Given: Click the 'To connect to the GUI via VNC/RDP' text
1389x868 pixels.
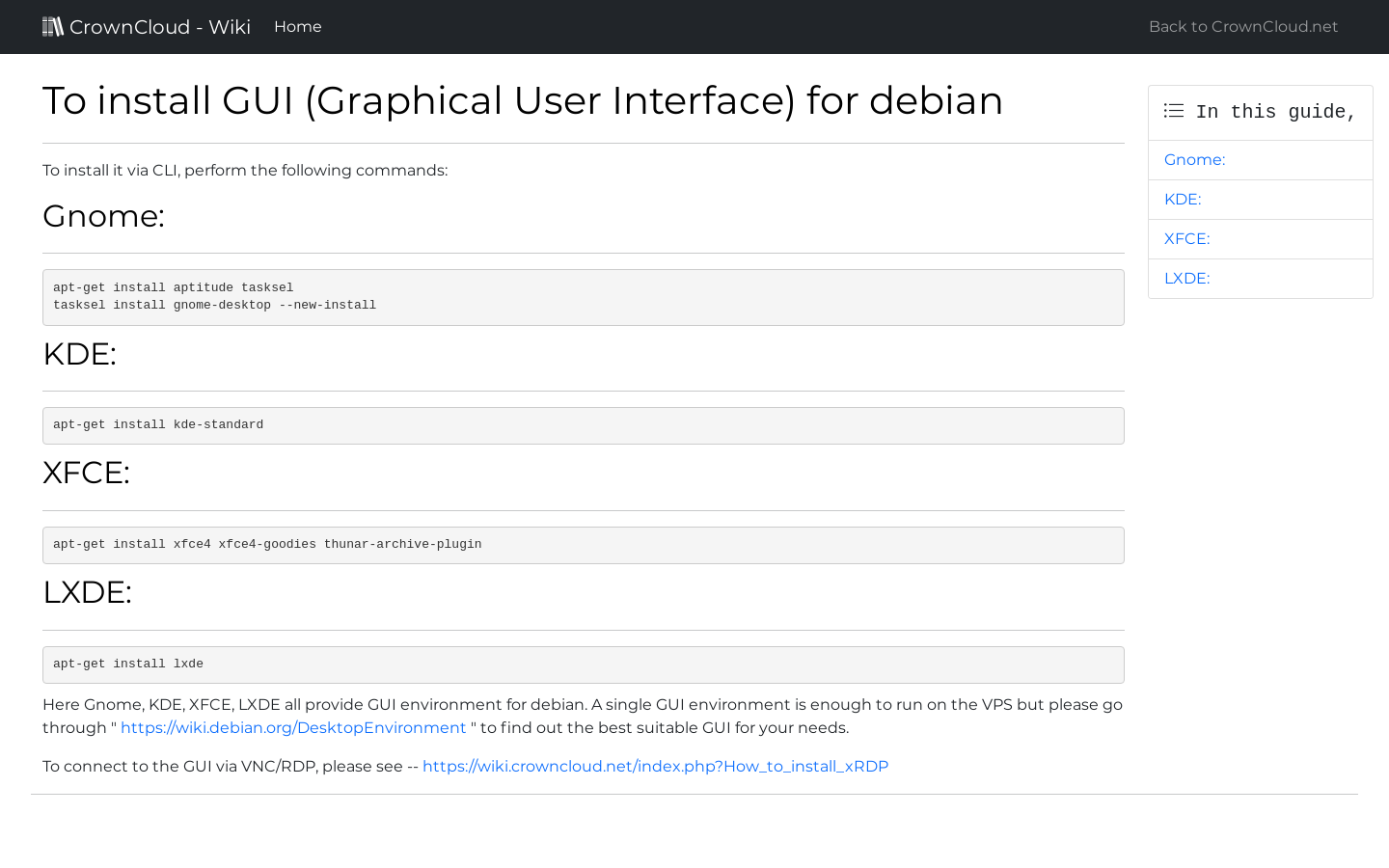Looking at the screenshot, I should click(x=231, y=767).
